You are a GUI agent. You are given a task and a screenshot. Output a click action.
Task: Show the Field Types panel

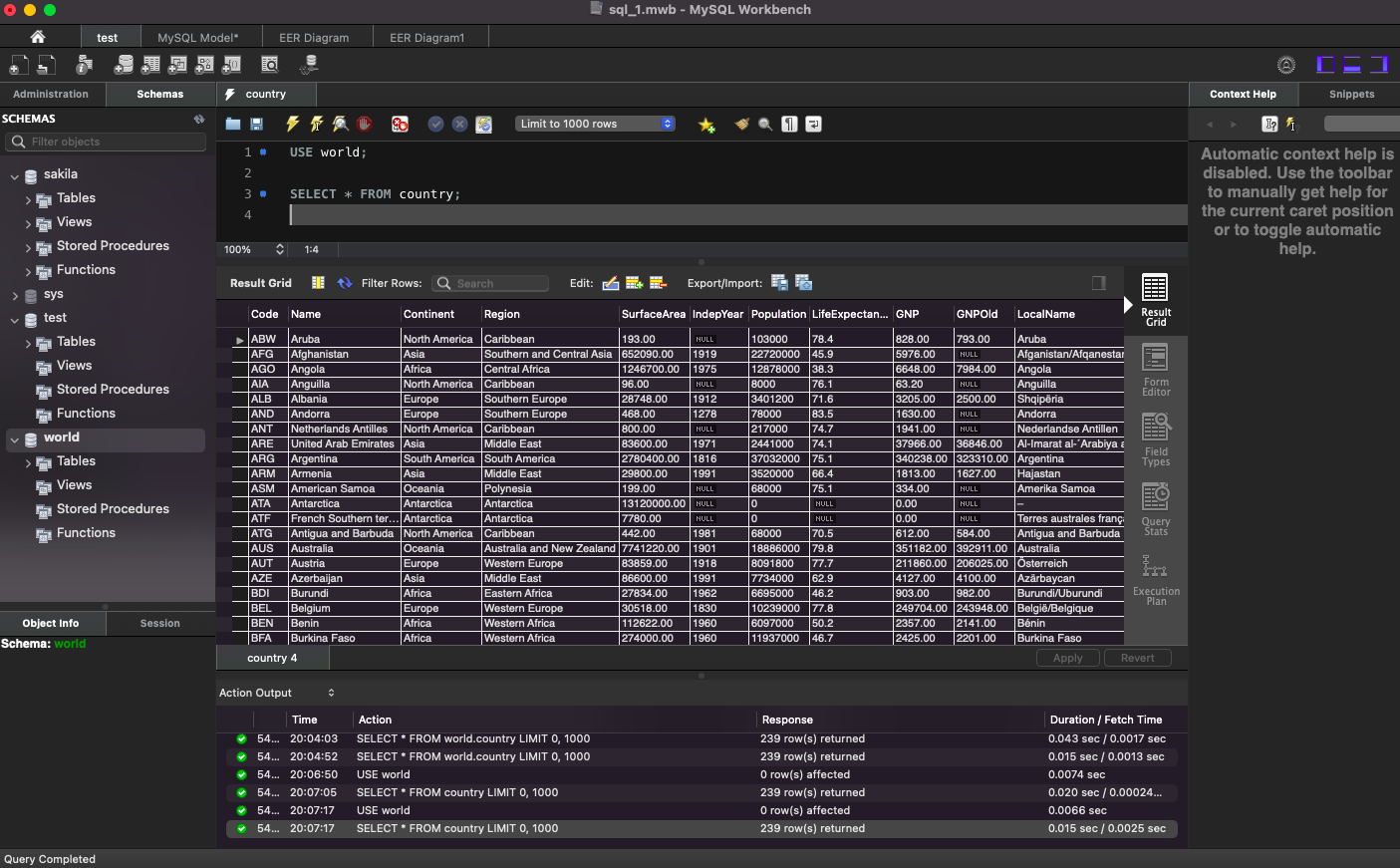click(1156, 439)
